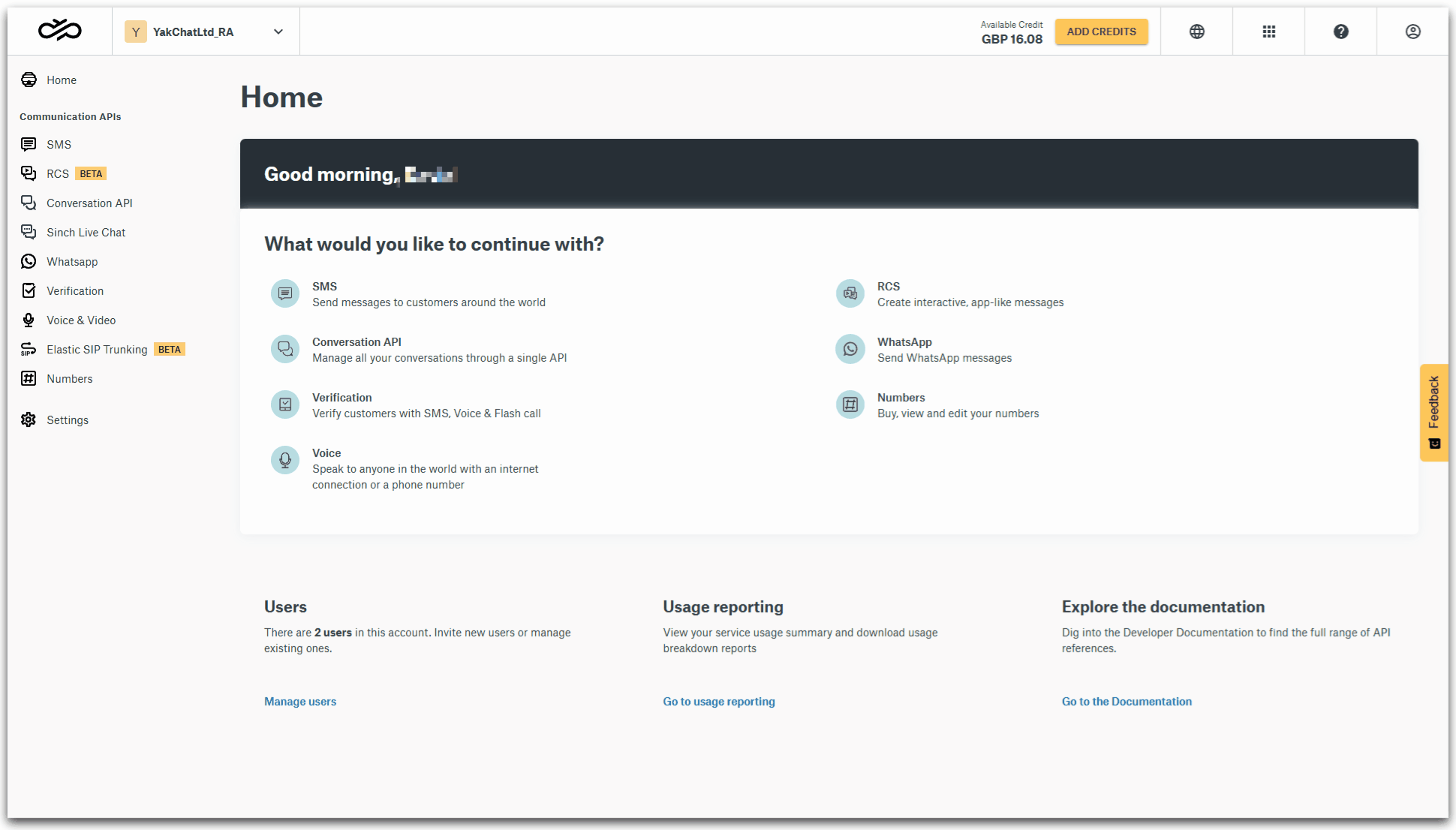
Task: Open the language globe icon
Action: pos(1197,32)
